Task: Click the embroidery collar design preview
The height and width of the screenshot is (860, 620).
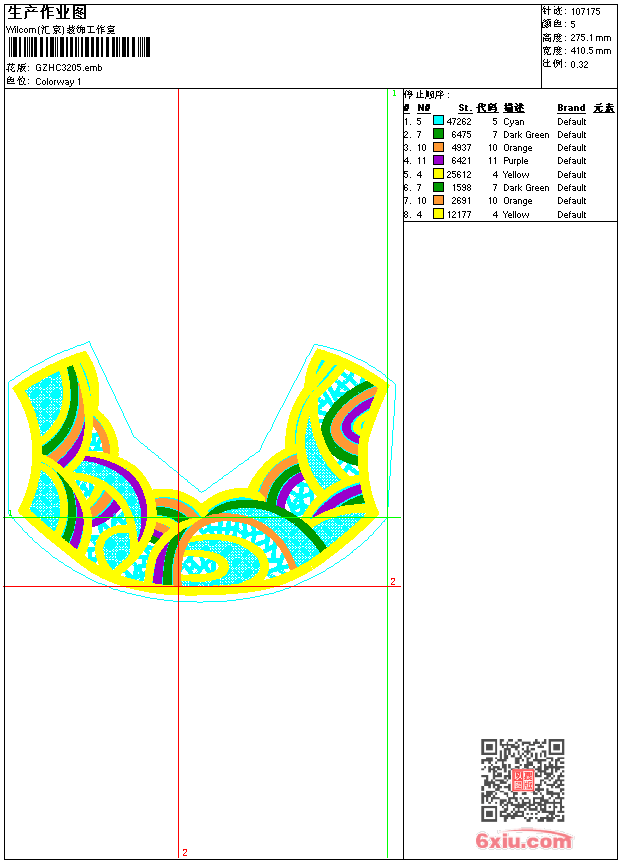Action: [201, 472]
